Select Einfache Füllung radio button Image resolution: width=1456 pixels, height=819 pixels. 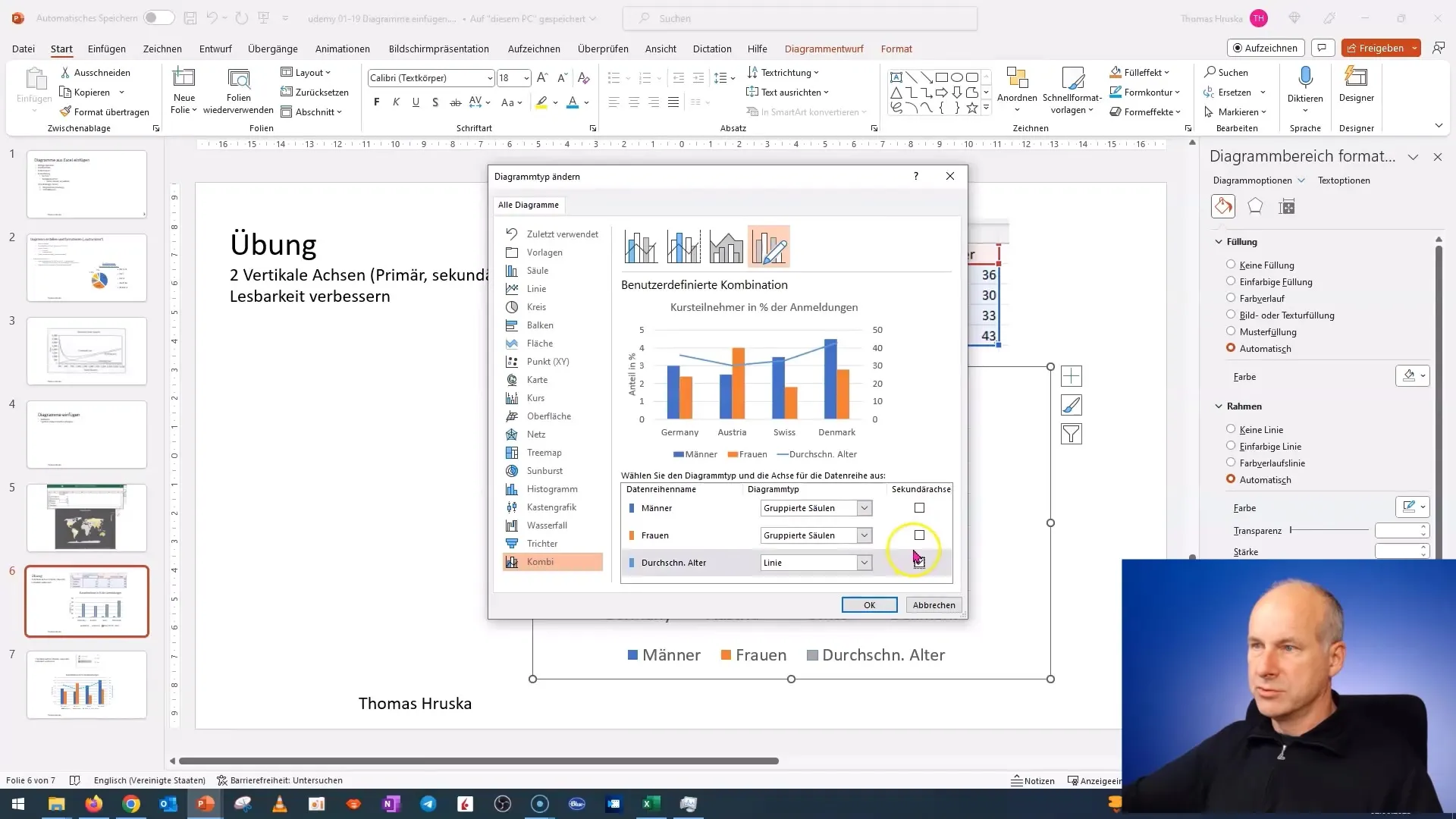pos(1231,281)
